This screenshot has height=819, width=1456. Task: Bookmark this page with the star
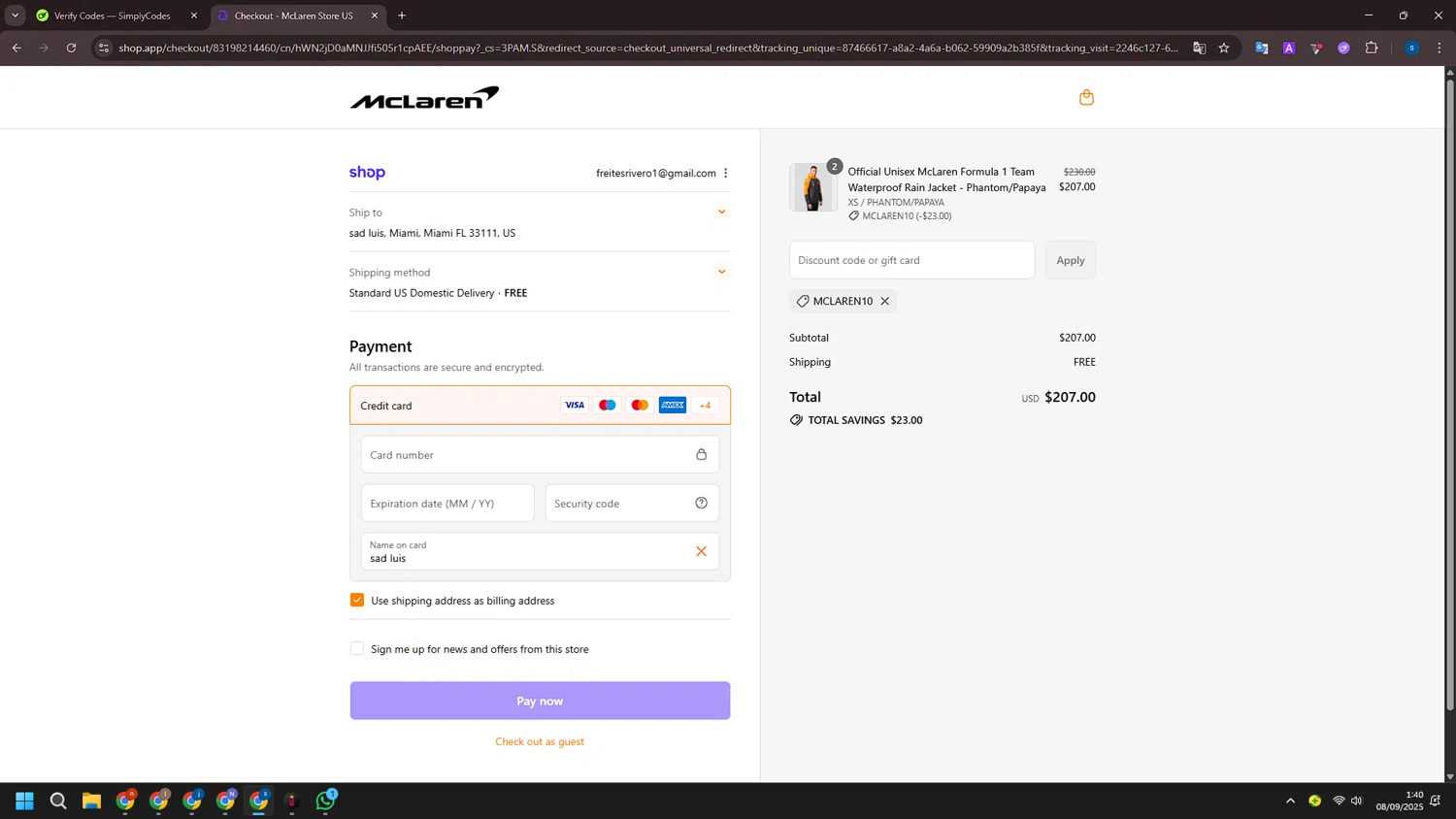tap(1224, 48)
